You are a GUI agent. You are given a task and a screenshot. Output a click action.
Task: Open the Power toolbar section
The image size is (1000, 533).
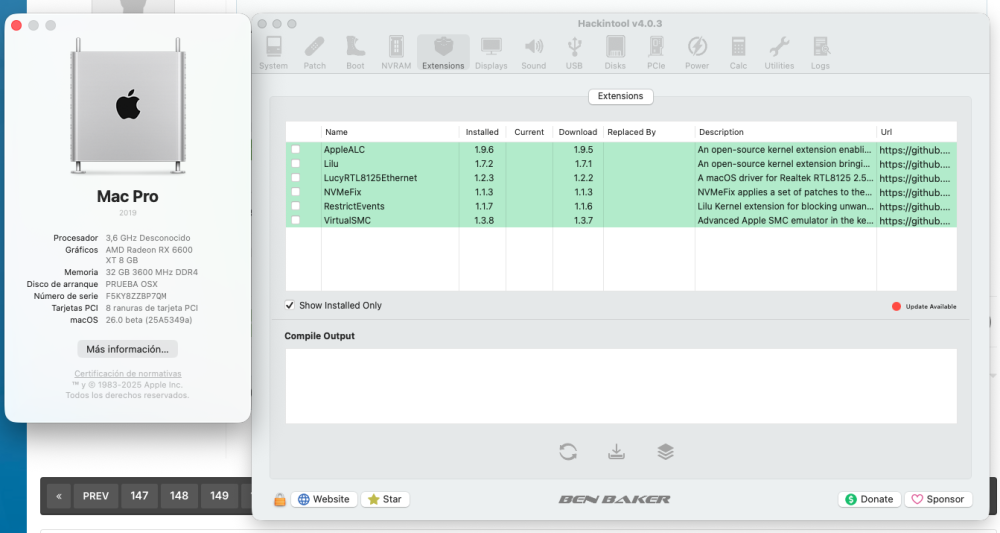click(697, 52)
